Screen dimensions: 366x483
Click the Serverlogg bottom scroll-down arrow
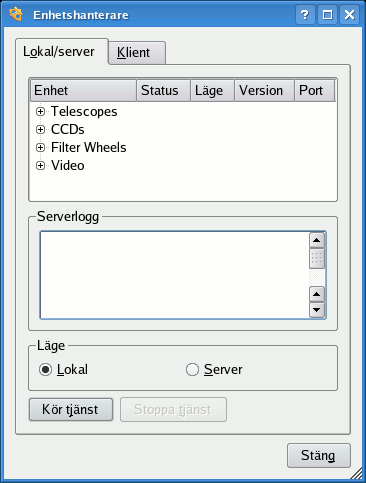coord(317,310)
